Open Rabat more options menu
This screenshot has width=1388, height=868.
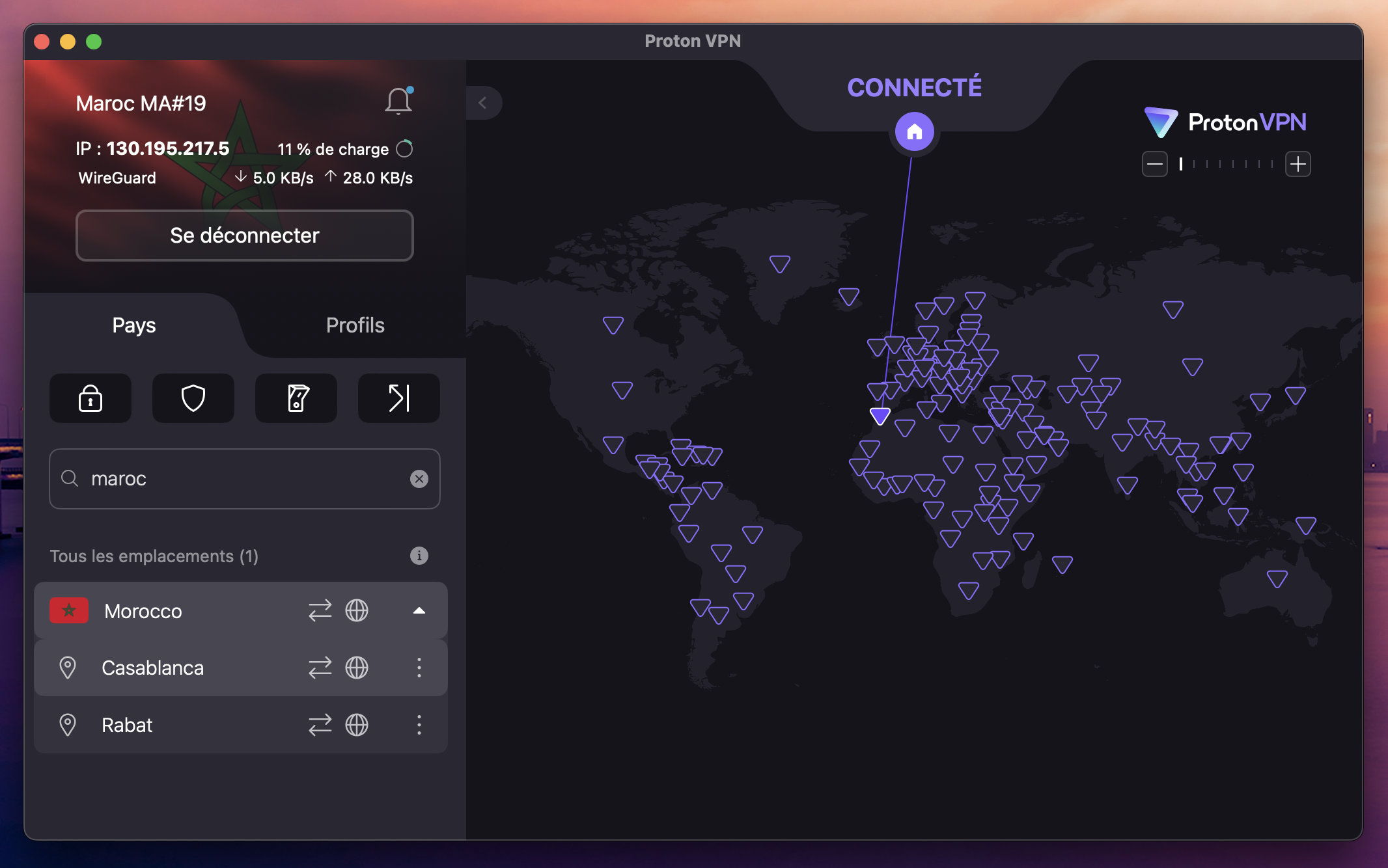coord(419,725)
